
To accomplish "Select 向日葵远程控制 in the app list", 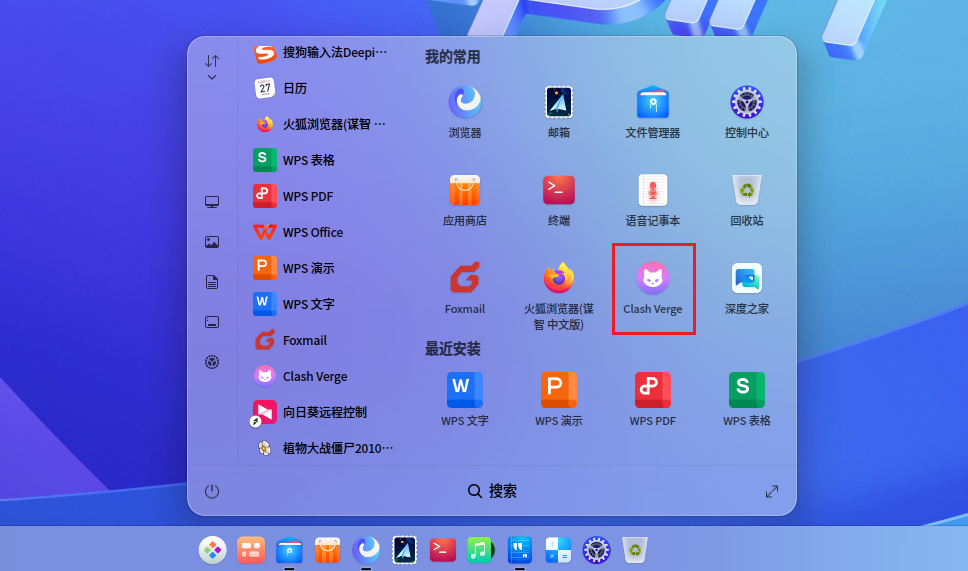I will click(324, 412).
